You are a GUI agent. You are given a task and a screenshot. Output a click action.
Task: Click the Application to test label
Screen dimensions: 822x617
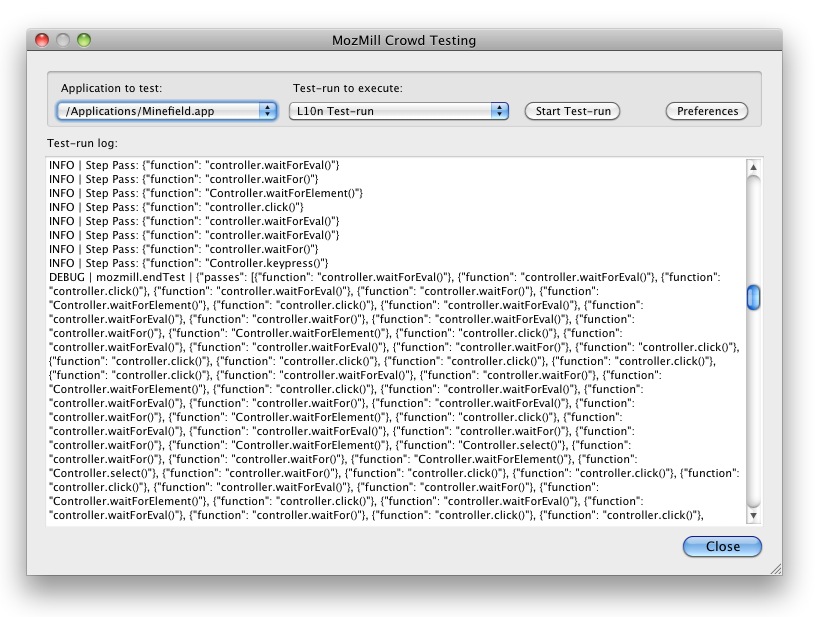(112, 88)
